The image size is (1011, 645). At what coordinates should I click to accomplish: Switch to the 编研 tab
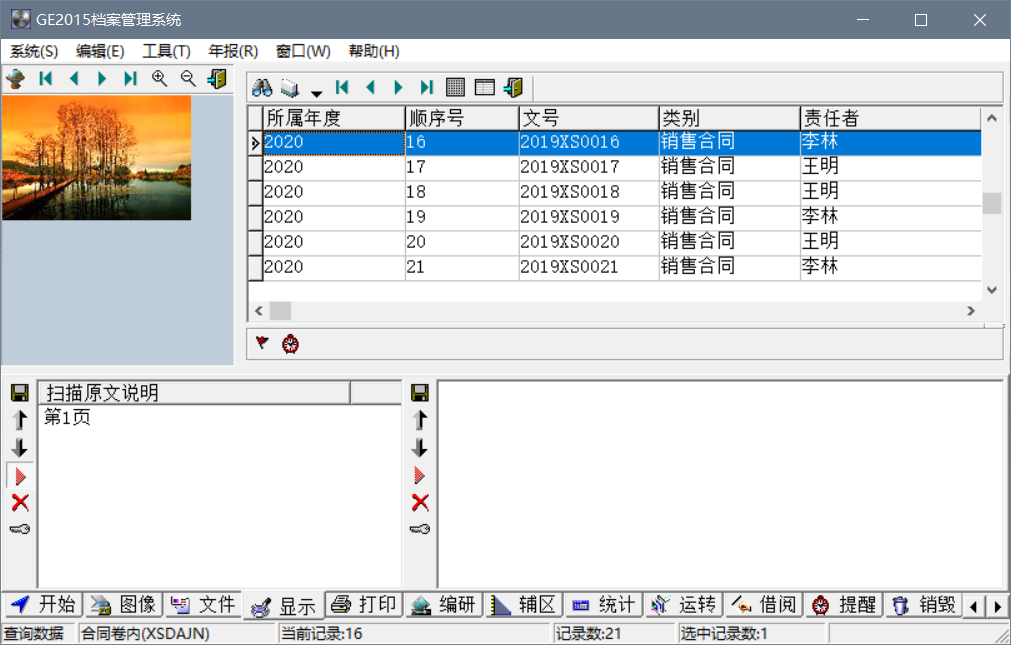[x=444, y=605]
